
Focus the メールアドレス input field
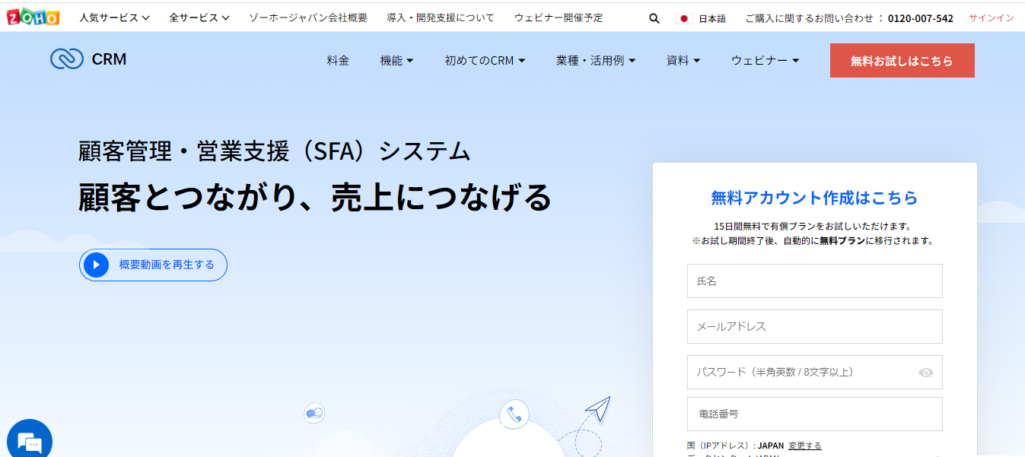coord(815,326)
